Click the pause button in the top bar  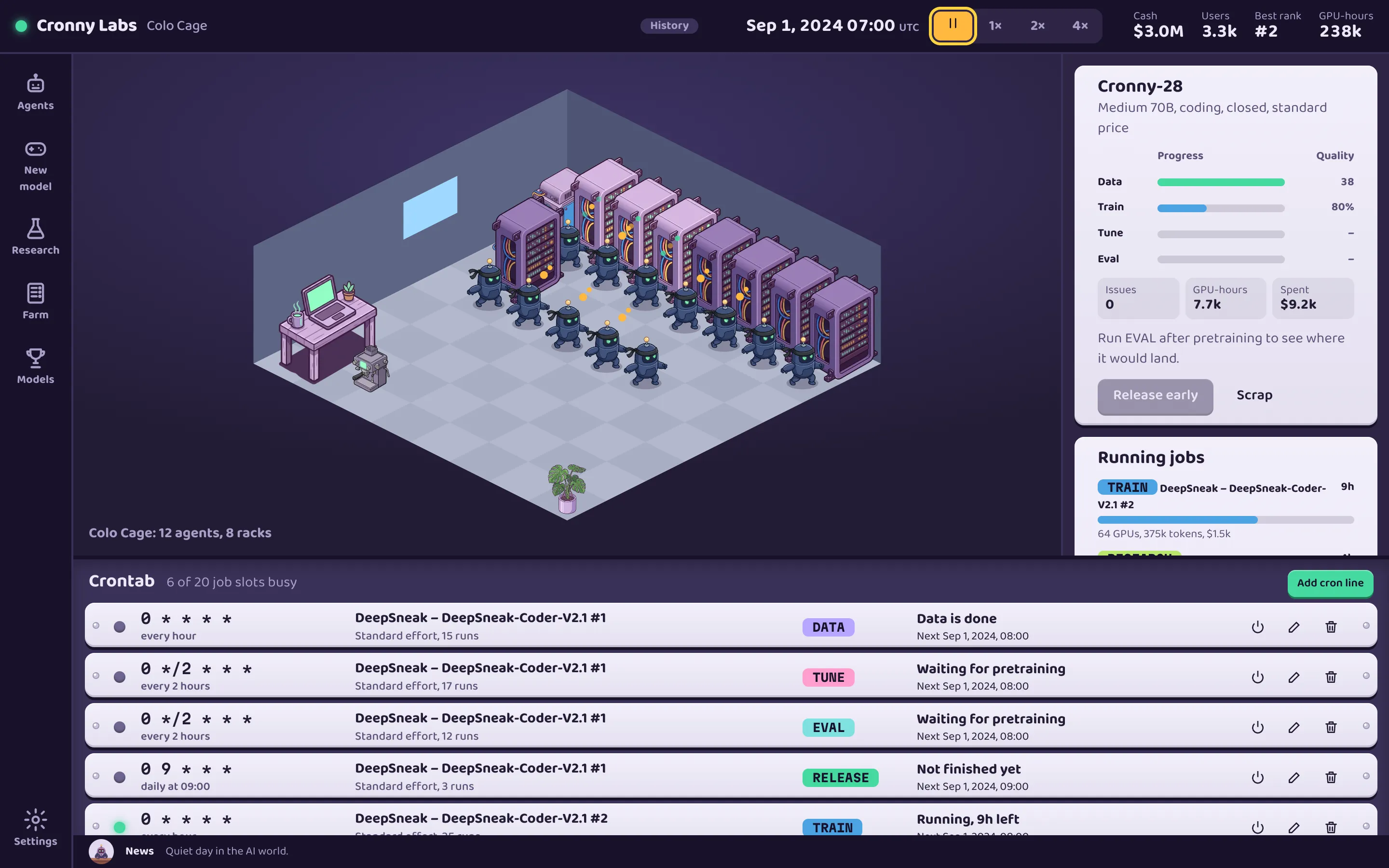(x=952, y=26)
